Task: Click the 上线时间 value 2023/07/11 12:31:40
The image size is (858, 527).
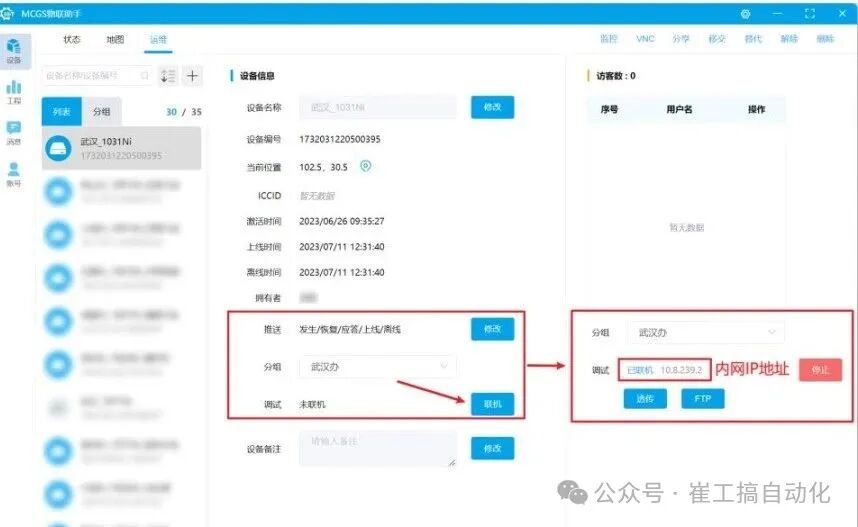Action: [x=341, y=247]
